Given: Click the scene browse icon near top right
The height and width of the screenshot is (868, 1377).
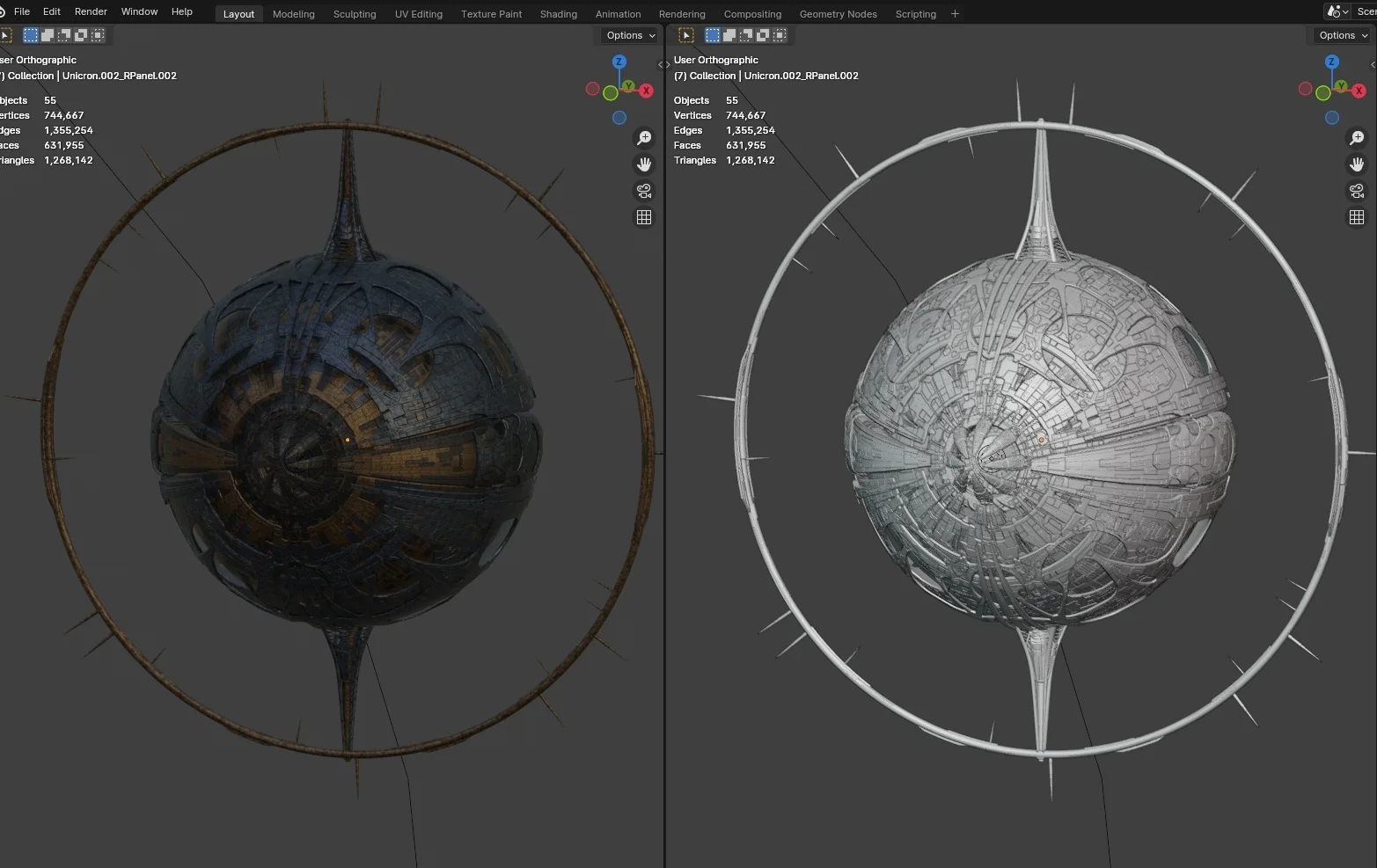Looking at the screenshot, I should click(x=1336, y=11).
